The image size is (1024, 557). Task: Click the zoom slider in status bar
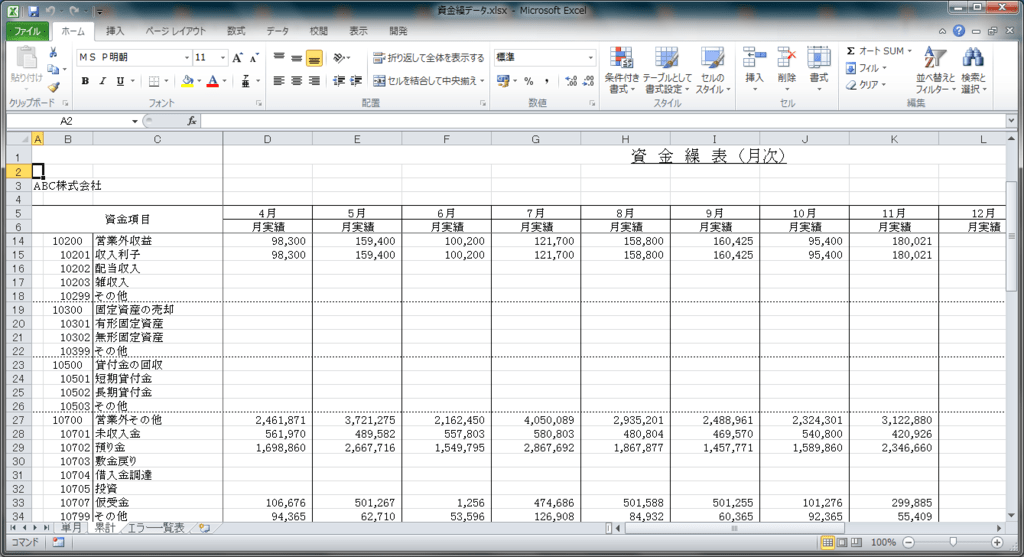pyautogui.click(x=953, y=542)
